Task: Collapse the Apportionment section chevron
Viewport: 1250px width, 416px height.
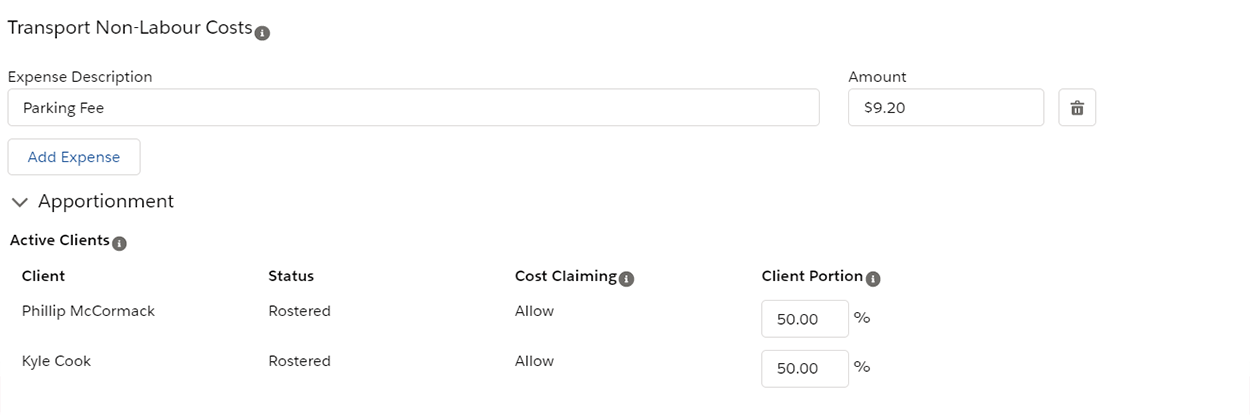Action: click(20, 202)
